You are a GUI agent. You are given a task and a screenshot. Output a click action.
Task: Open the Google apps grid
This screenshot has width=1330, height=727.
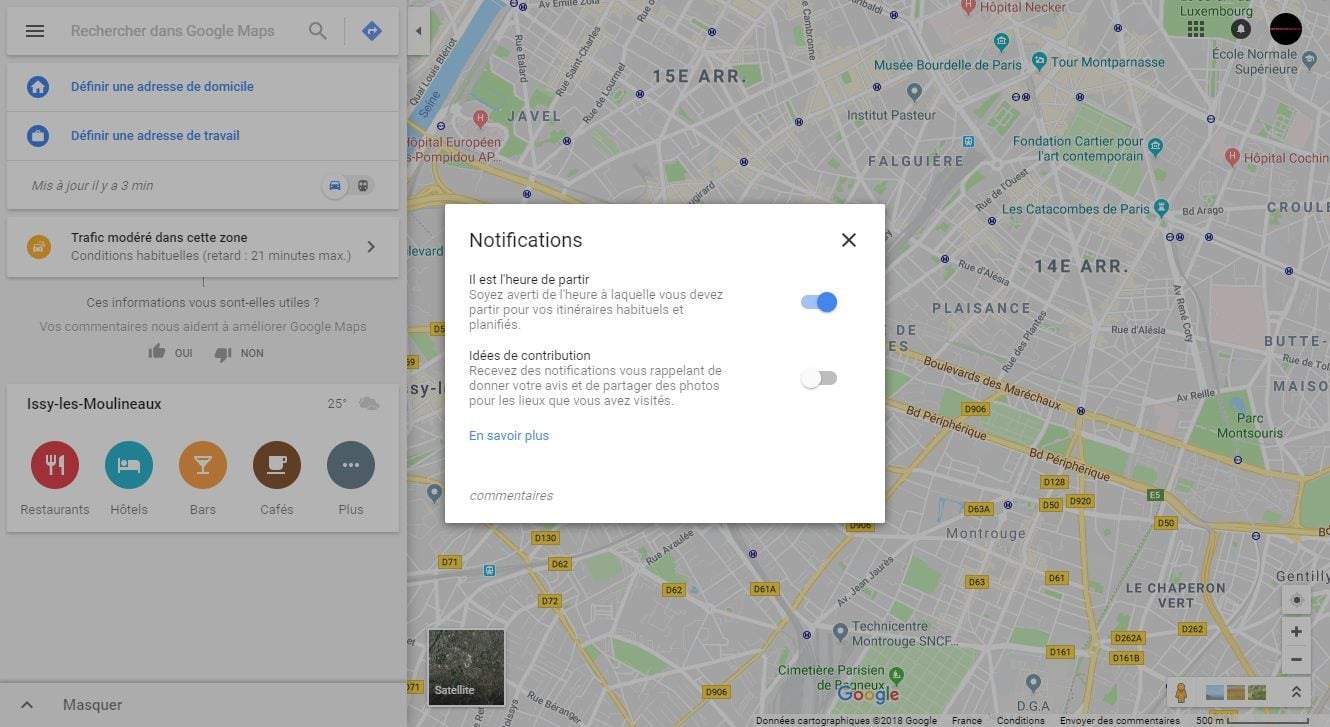(x=1196, y=28)
